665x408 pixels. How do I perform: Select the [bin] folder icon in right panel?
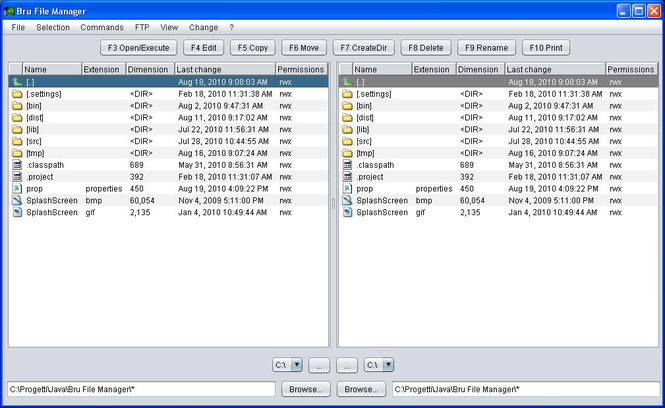click(x=347, y=106)
